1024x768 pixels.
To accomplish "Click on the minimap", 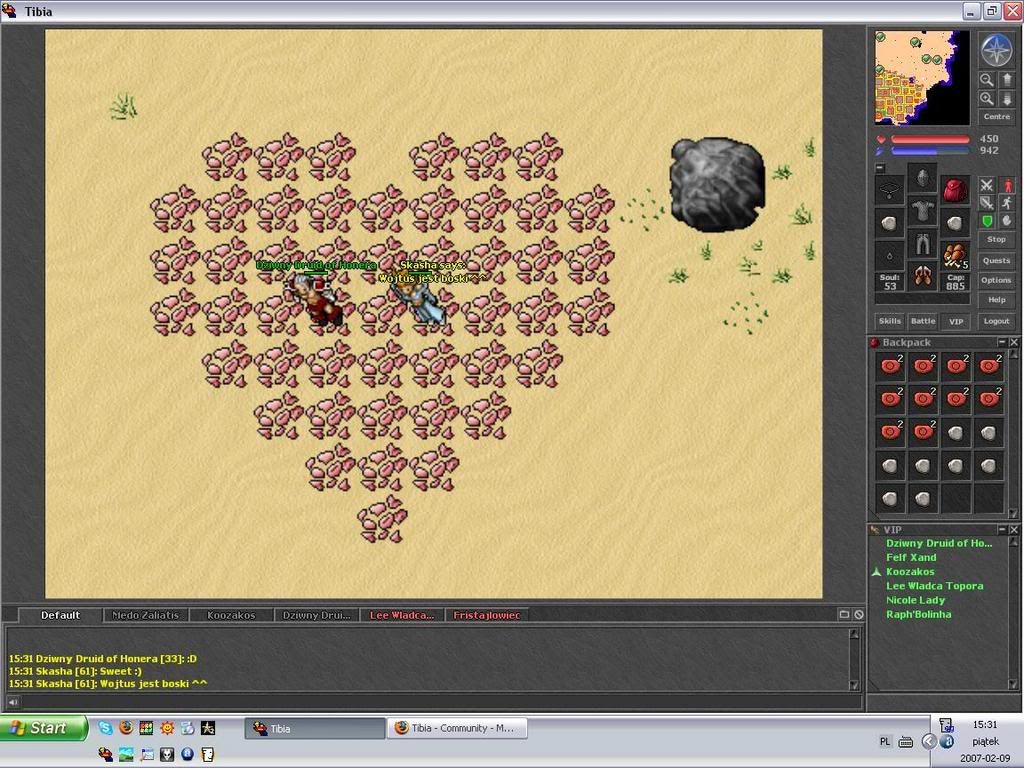I will click(x=922, y=78).
